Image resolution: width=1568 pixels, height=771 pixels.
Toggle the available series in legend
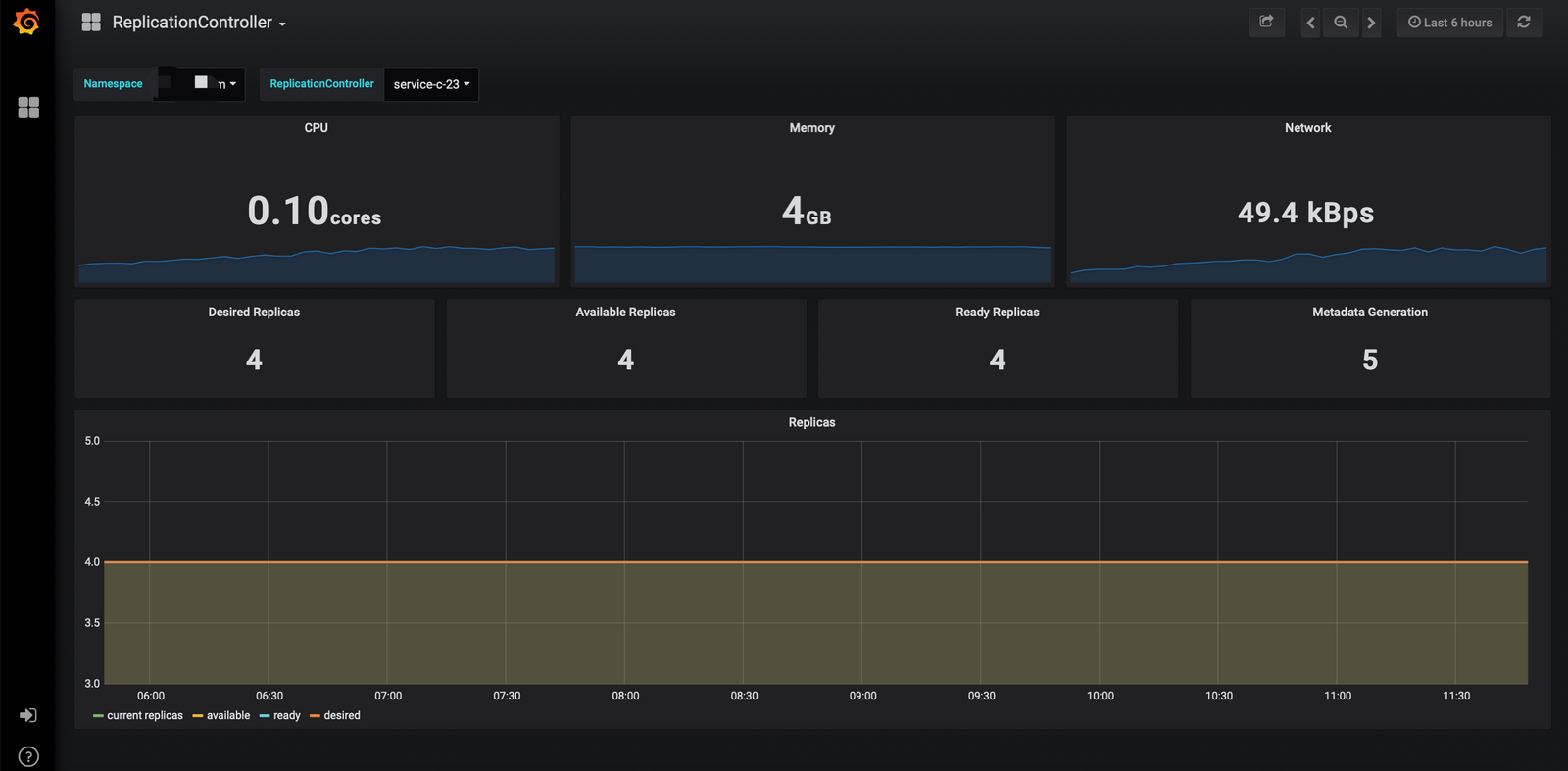227,715
